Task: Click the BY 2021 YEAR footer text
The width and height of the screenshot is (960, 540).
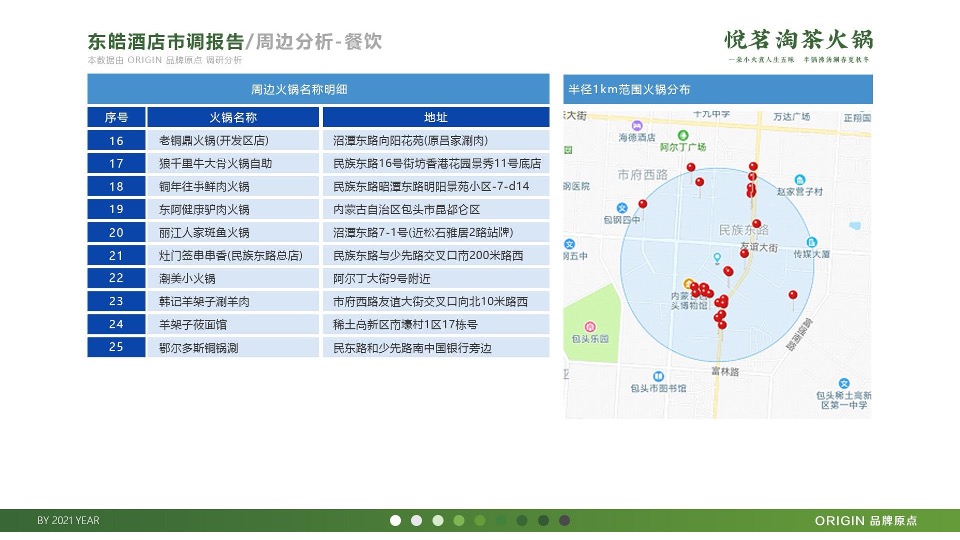Action: click(68, 520)
